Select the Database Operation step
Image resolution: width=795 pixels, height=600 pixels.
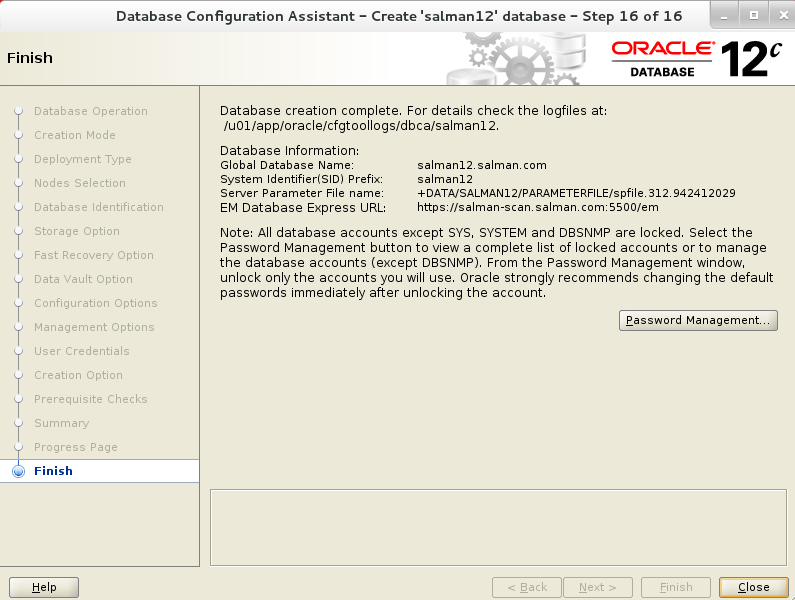(x=91, y=111)
